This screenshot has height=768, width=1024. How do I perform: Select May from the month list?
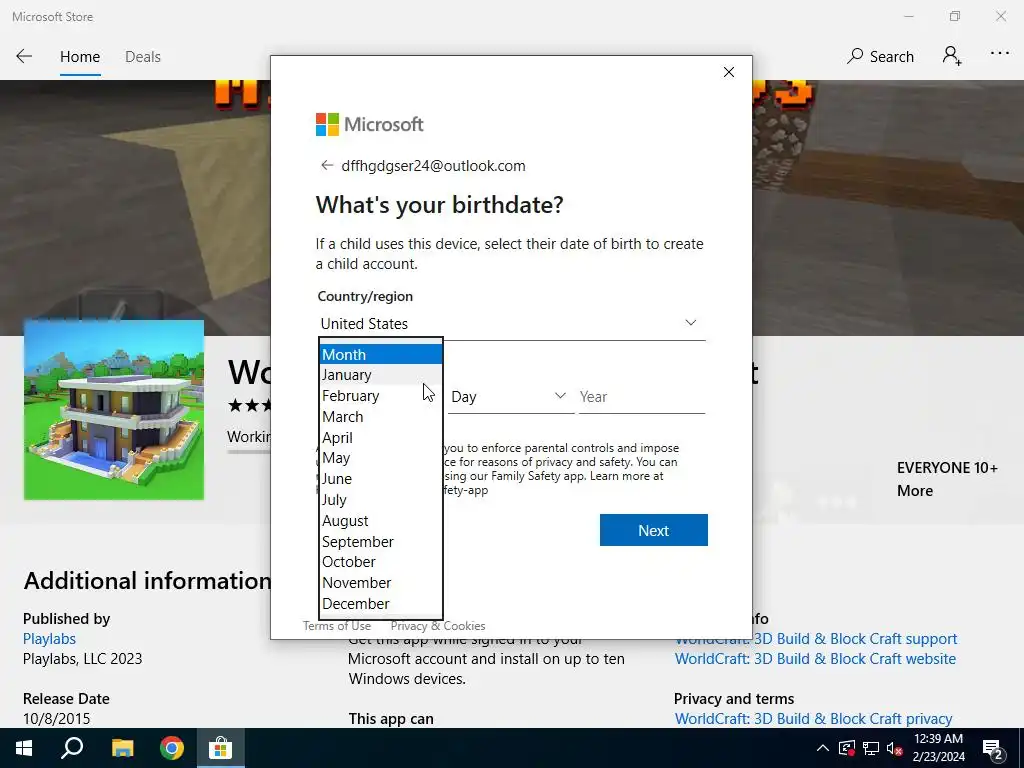tap(381, 458)
